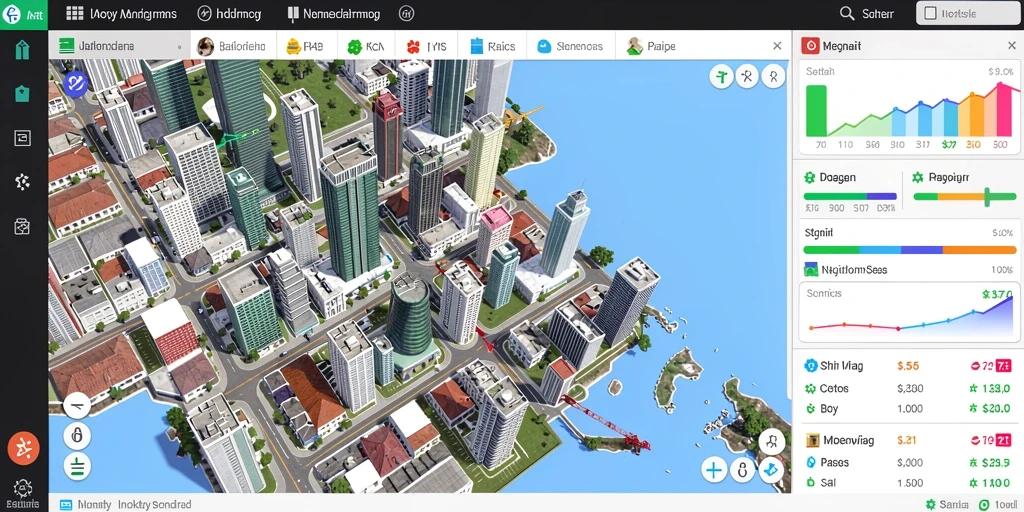Toggle the green layers button on map left
The width and height of the screenshot is (1024, 512).
77,466
